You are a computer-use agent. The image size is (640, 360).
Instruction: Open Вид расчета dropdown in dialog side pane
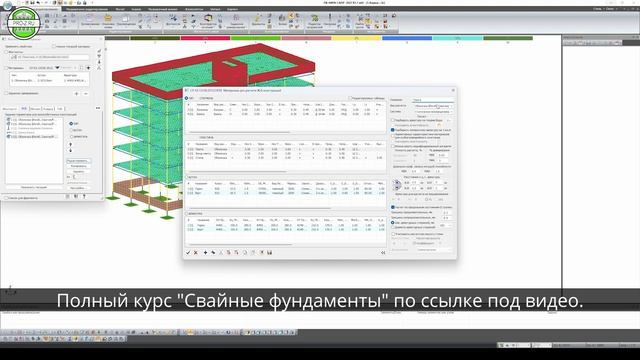tap(433, 106)
